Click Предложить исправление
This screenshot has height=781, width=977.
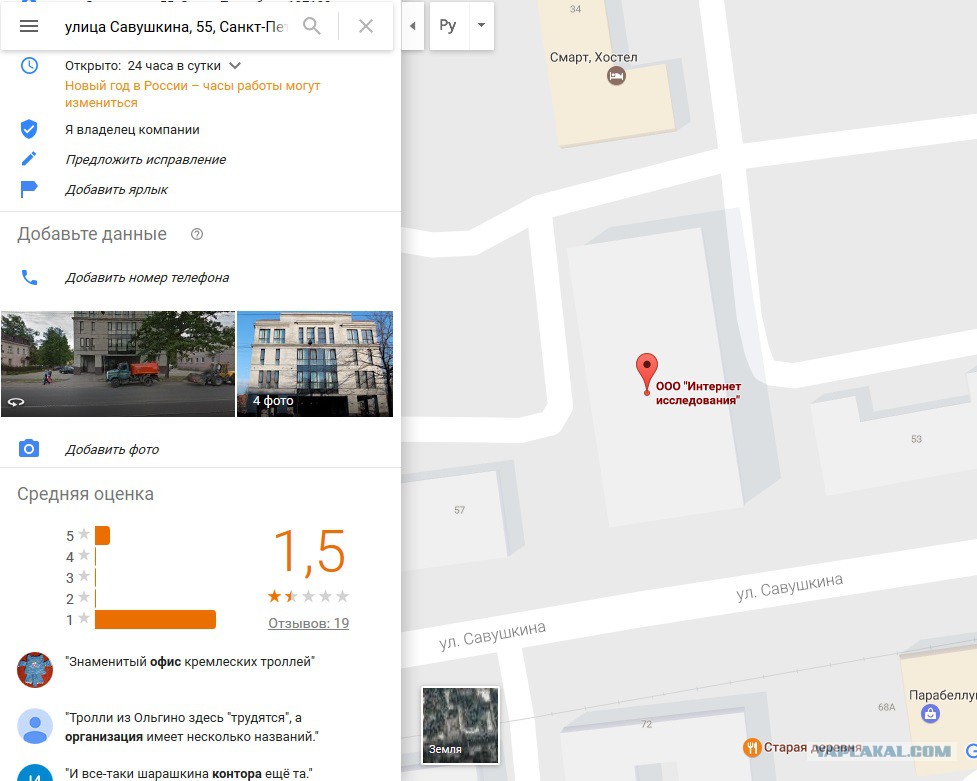145,160
